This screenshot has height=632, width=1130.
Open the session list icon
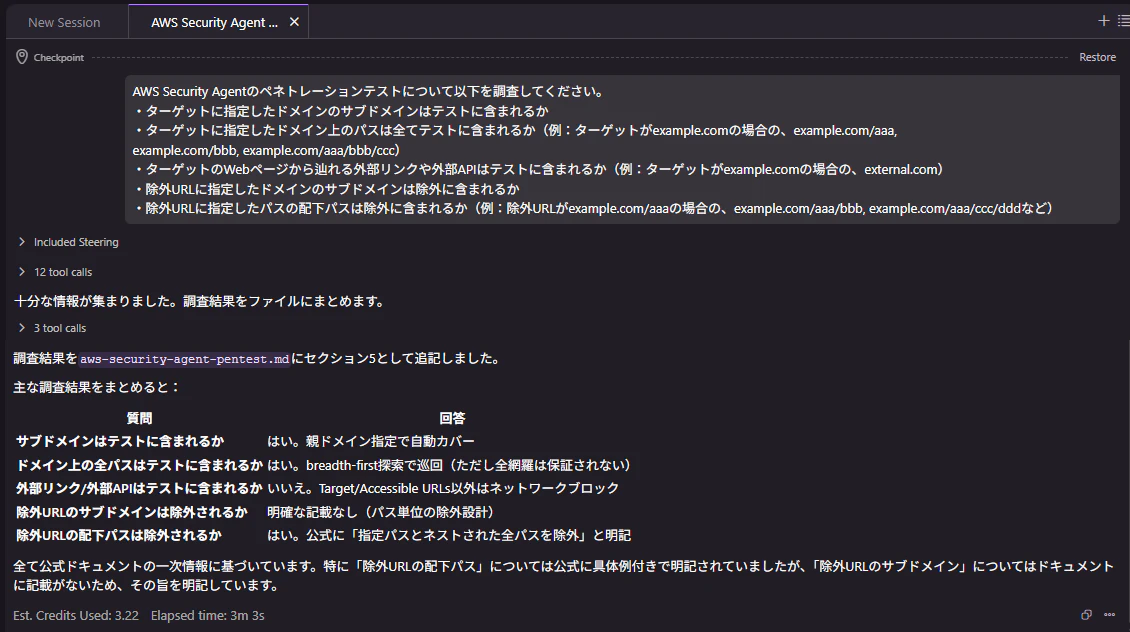(1123, 21)
